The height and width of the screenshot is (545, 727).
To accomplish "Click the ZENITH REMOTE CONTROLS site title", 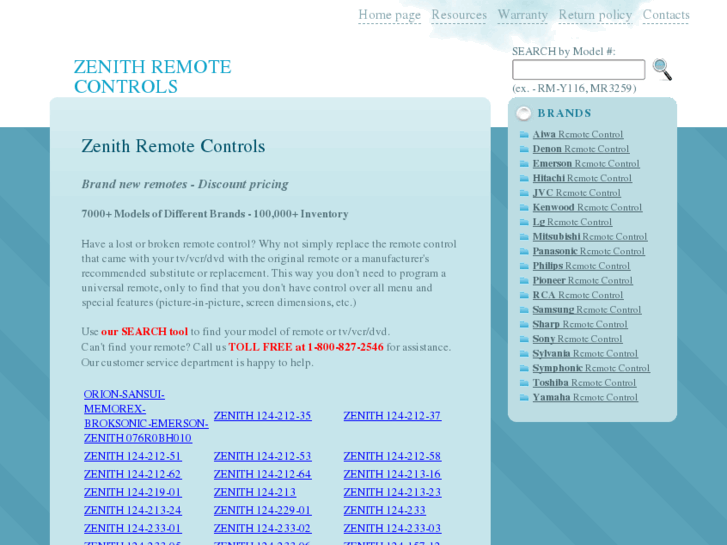I will click(153, 77).
